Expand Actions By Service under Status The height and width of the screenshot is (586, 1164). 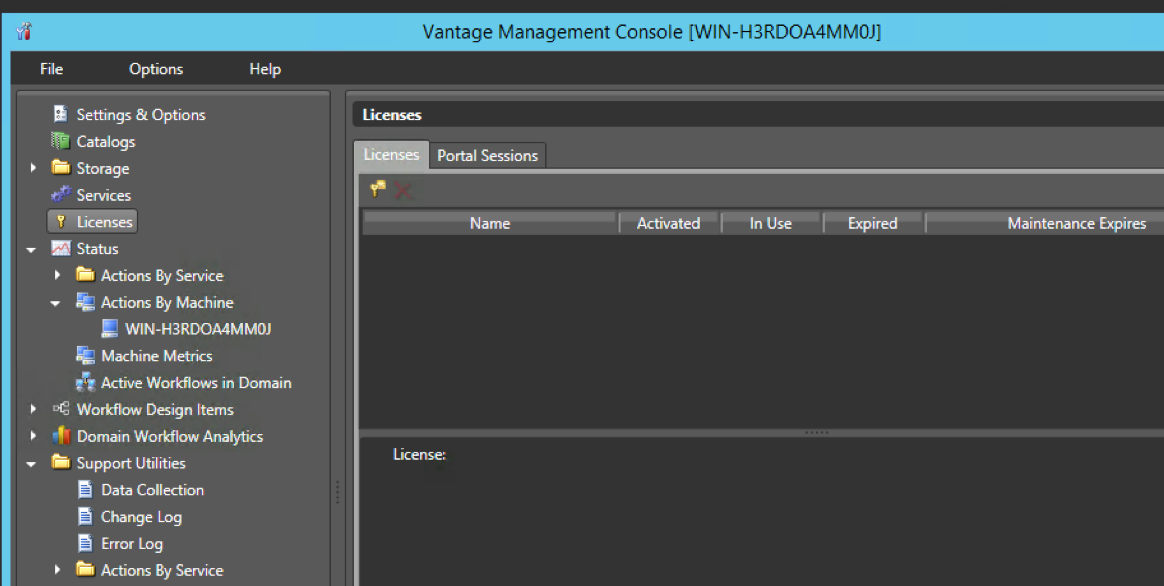58,276
